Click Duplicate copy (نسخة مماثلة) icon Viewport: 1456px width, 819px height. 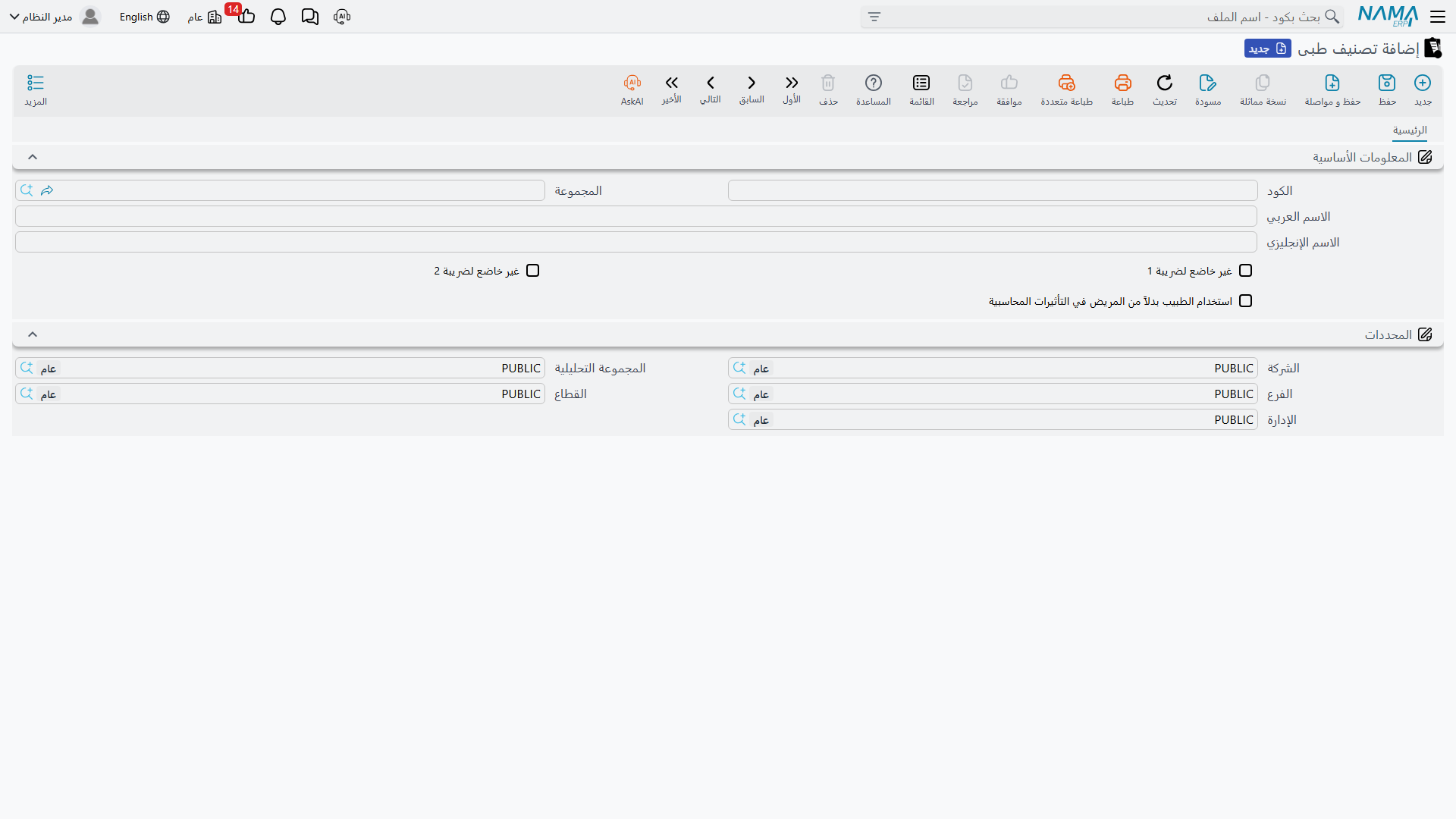pyautogui.click(x=1263, y=83)
